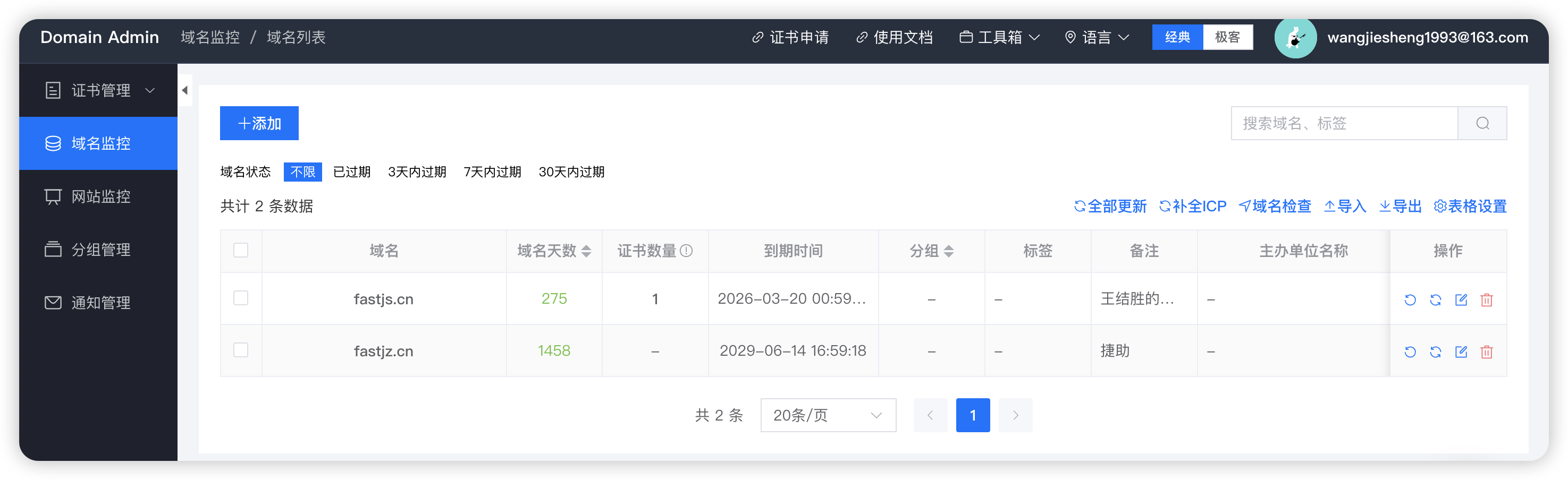Click the 2029-06-14 16:59:18 expiry cell

793,351
